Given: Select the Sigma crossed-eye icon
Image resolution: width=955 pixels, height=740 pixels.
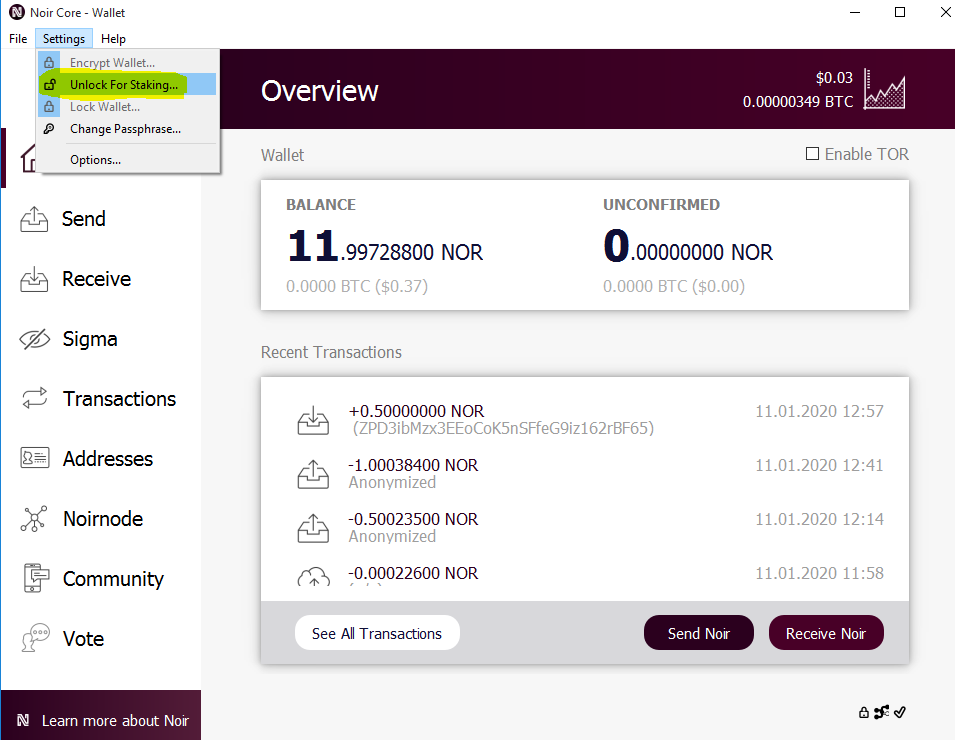Looking at the screenshot, I should (x=35, y=339).
